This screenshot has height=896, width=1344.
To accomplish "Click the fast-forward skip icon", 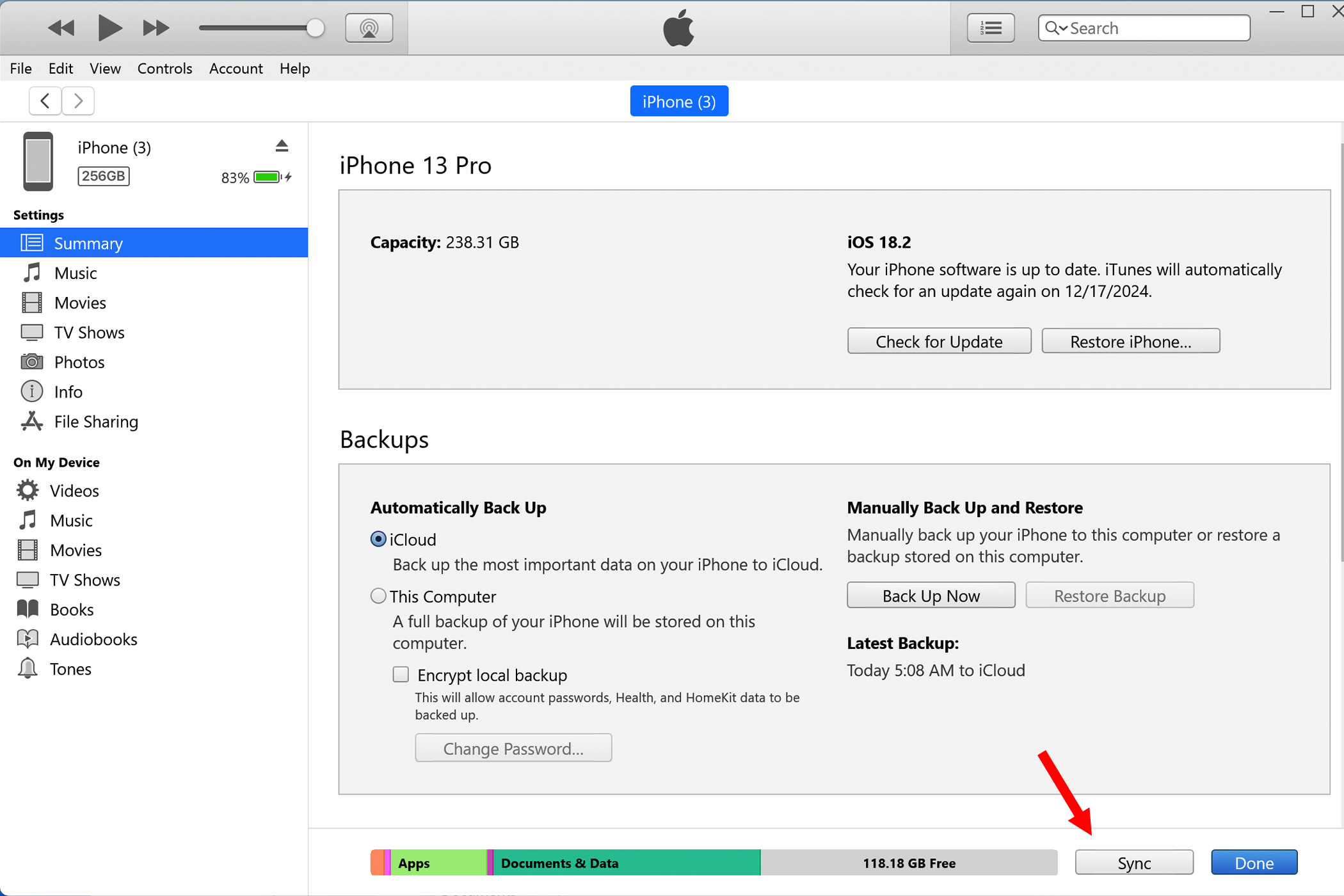I will pyautogui.click(x=156, y=28).
